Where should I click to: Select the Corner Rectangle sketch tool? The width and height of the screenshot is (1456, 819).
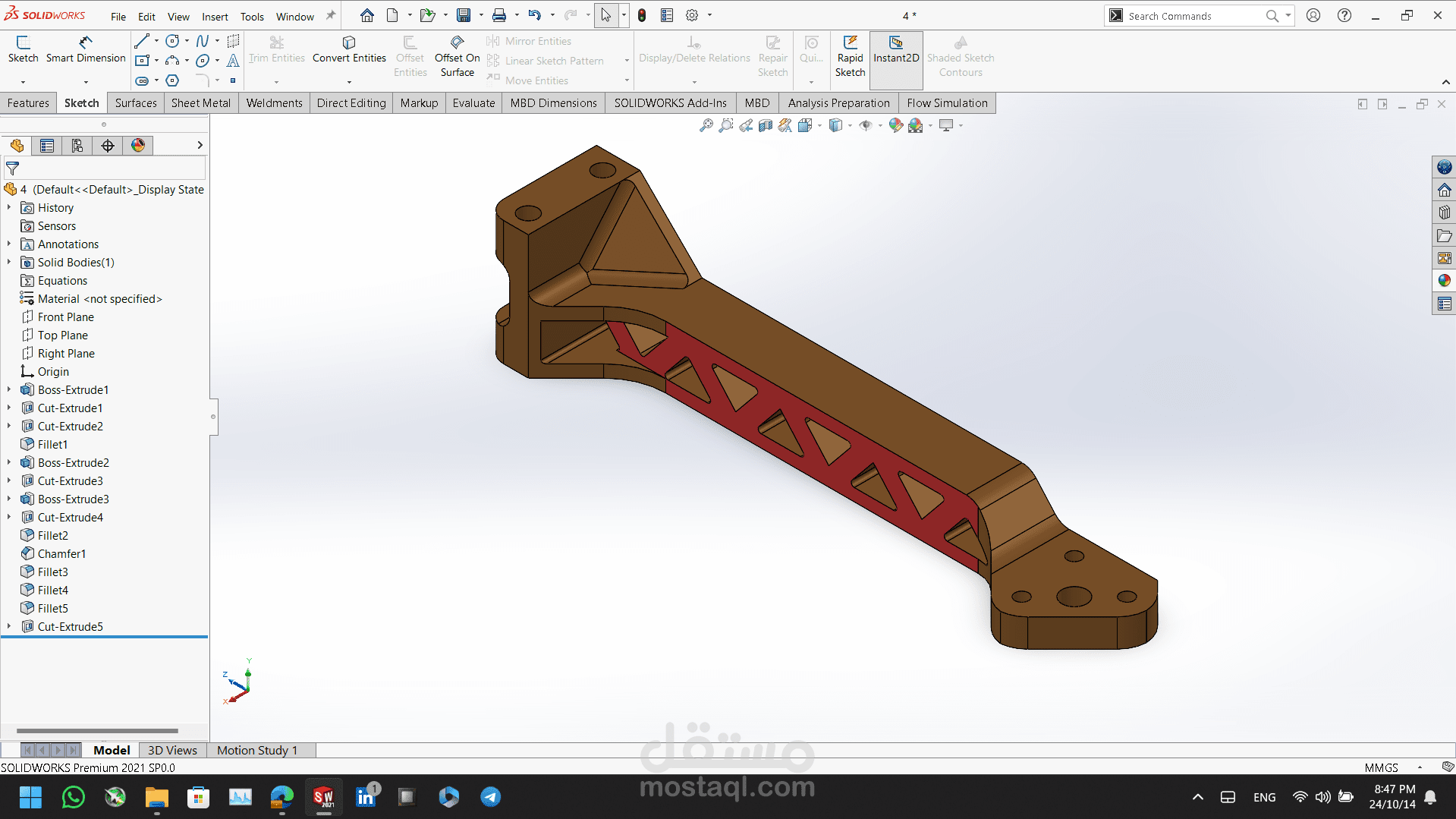(x=142, y=61)
